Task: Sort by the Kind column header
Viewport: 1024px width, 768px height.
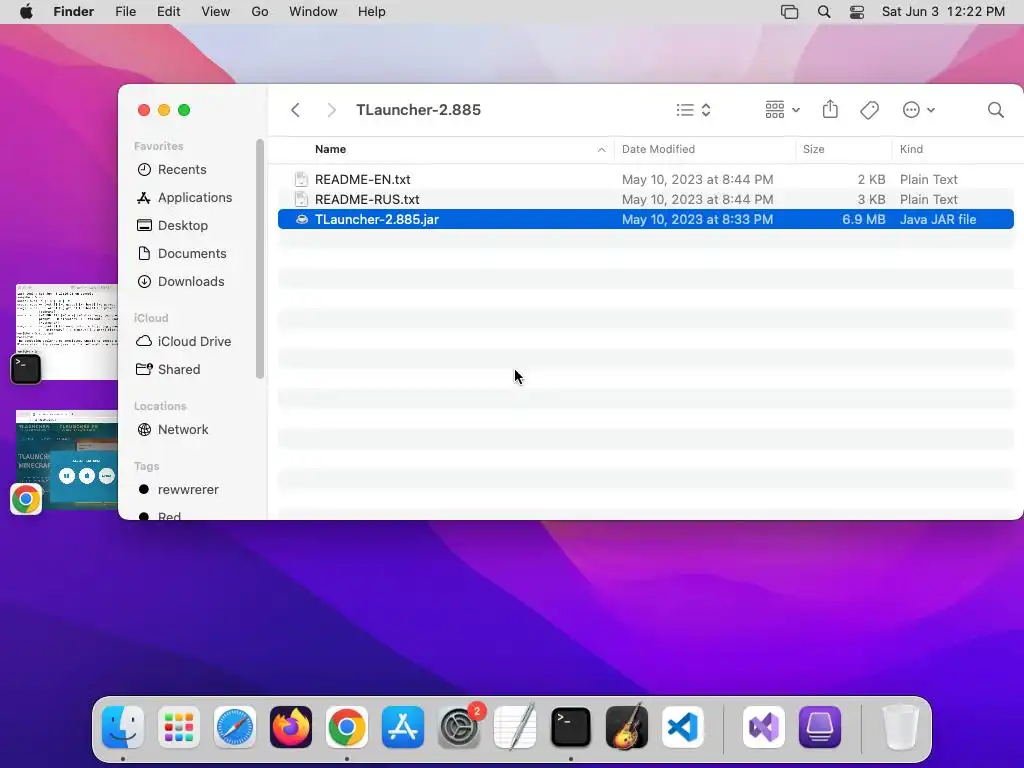Action: coord(911,149)
